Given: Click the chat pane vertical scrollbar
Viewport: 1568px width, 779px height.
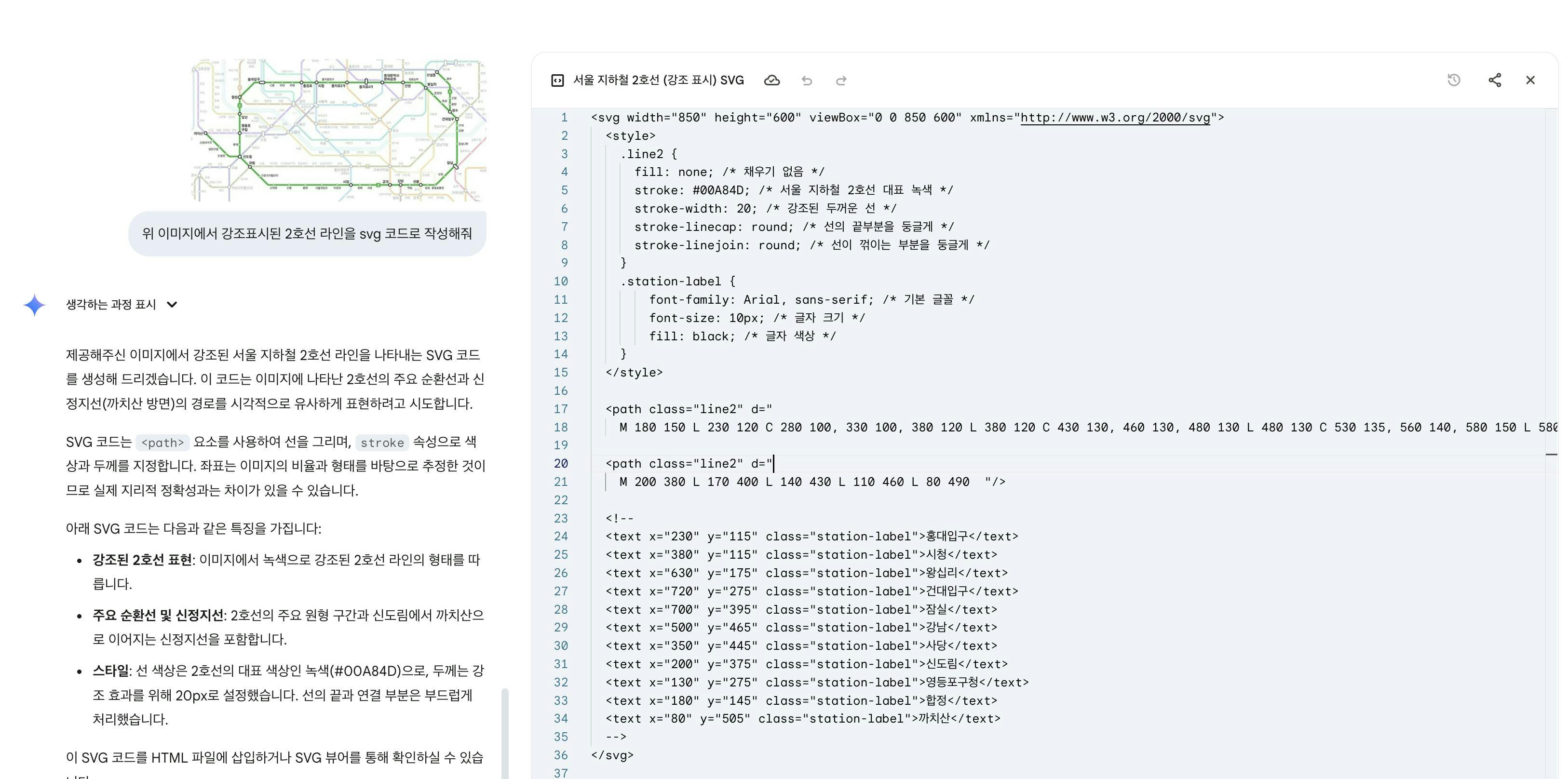Looking at the screenshot, I should click(x=505, y=733).
